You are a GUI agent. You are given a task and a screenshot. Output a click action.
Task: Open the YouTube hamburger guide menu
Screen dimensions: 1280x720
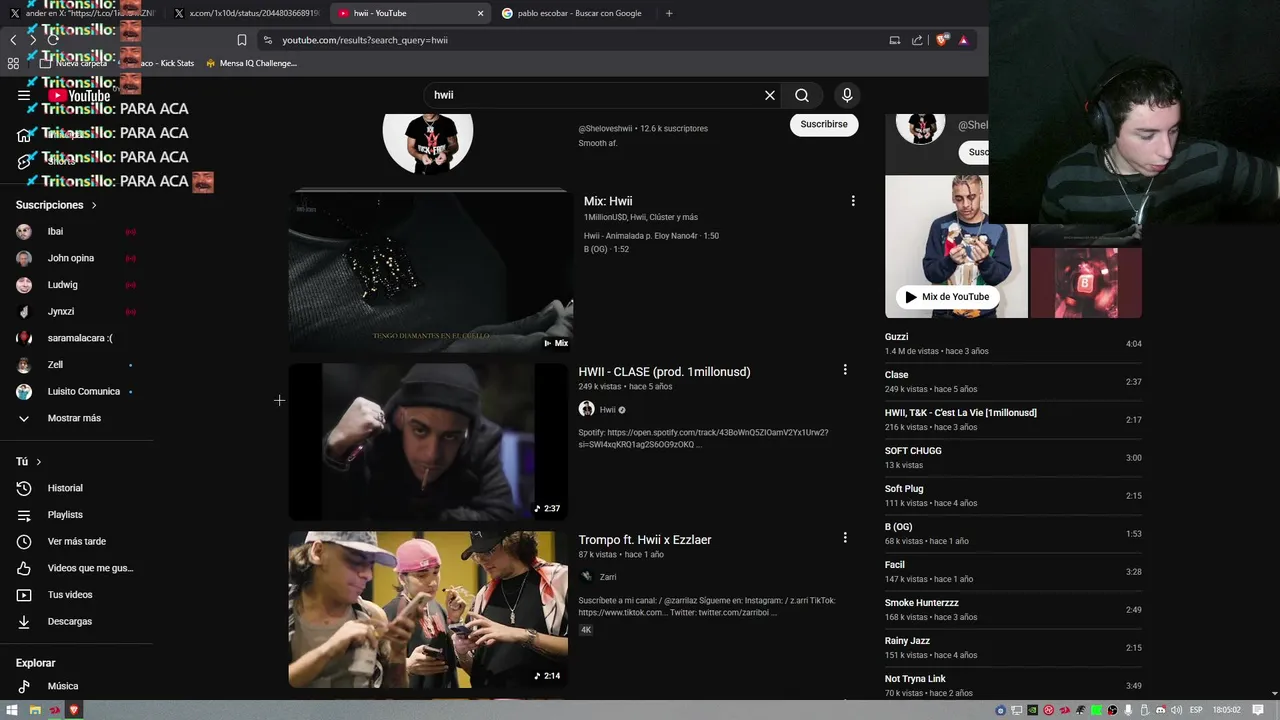point(24,95)
